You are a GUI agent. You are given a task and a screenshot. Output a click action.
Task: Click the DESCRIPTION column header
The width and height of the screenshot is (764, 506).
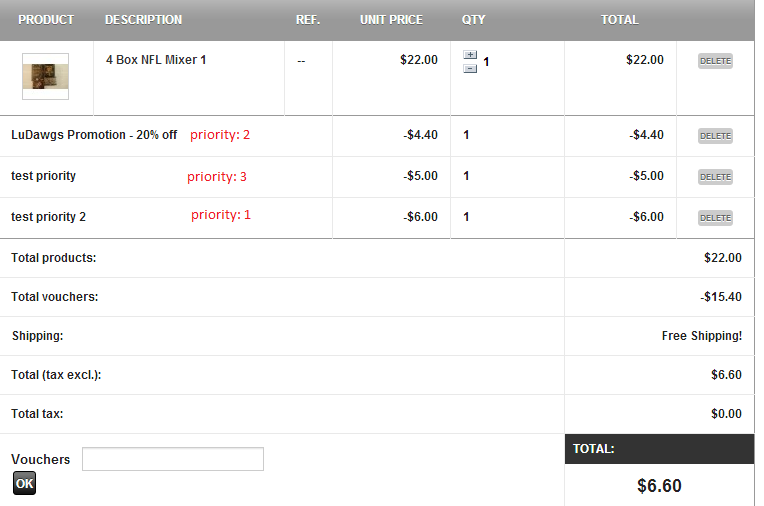click(x=143, y=20)
